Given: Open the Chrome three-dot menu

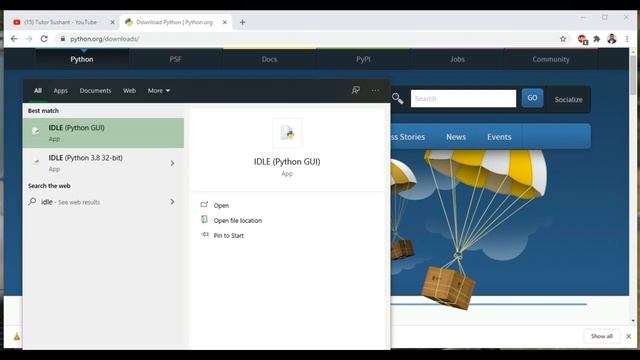Looking at the screenshot, I should pyautogui.click(x=627, y=39).
